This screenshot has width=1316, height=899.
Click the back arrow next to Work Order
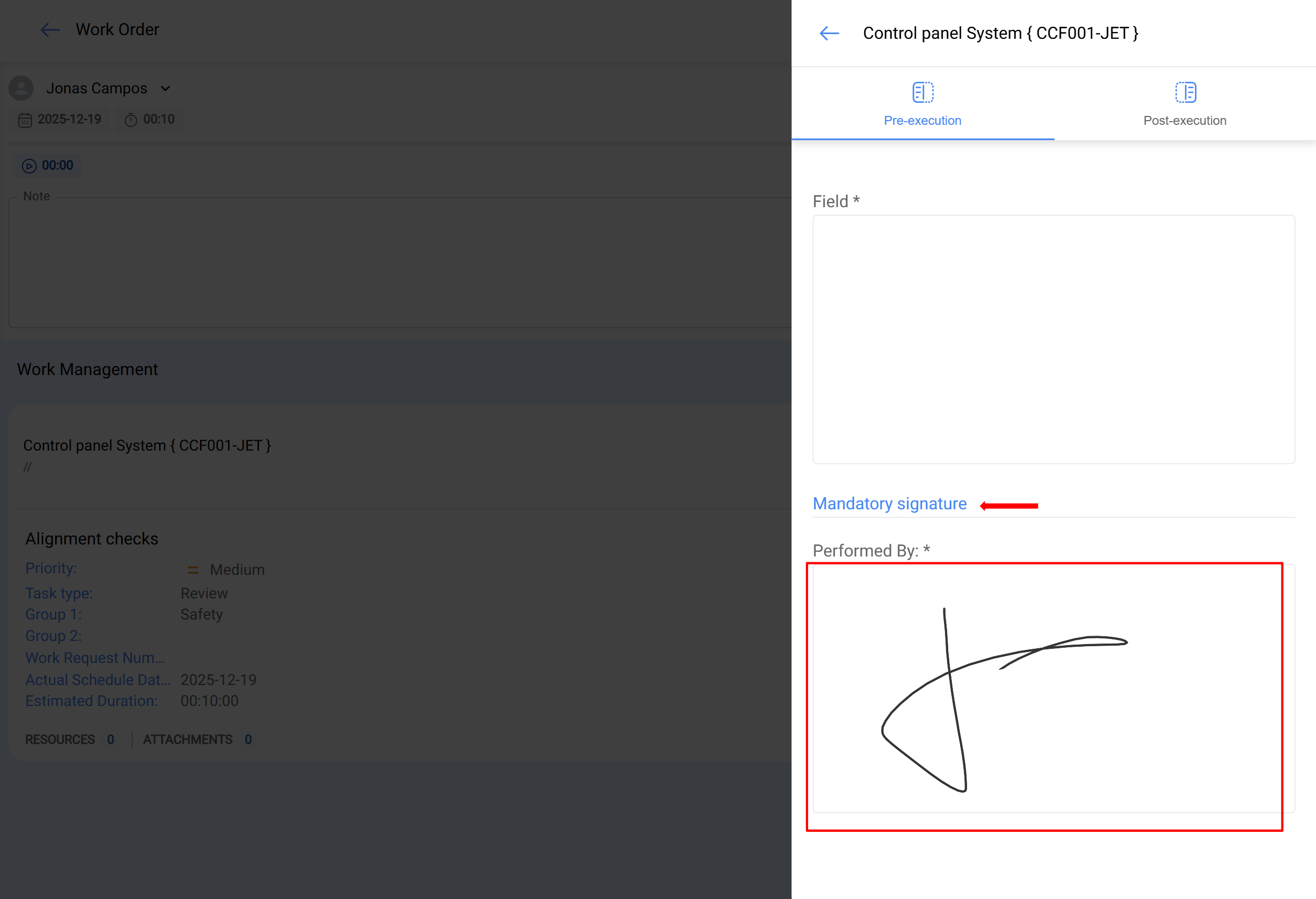[50, 30]
